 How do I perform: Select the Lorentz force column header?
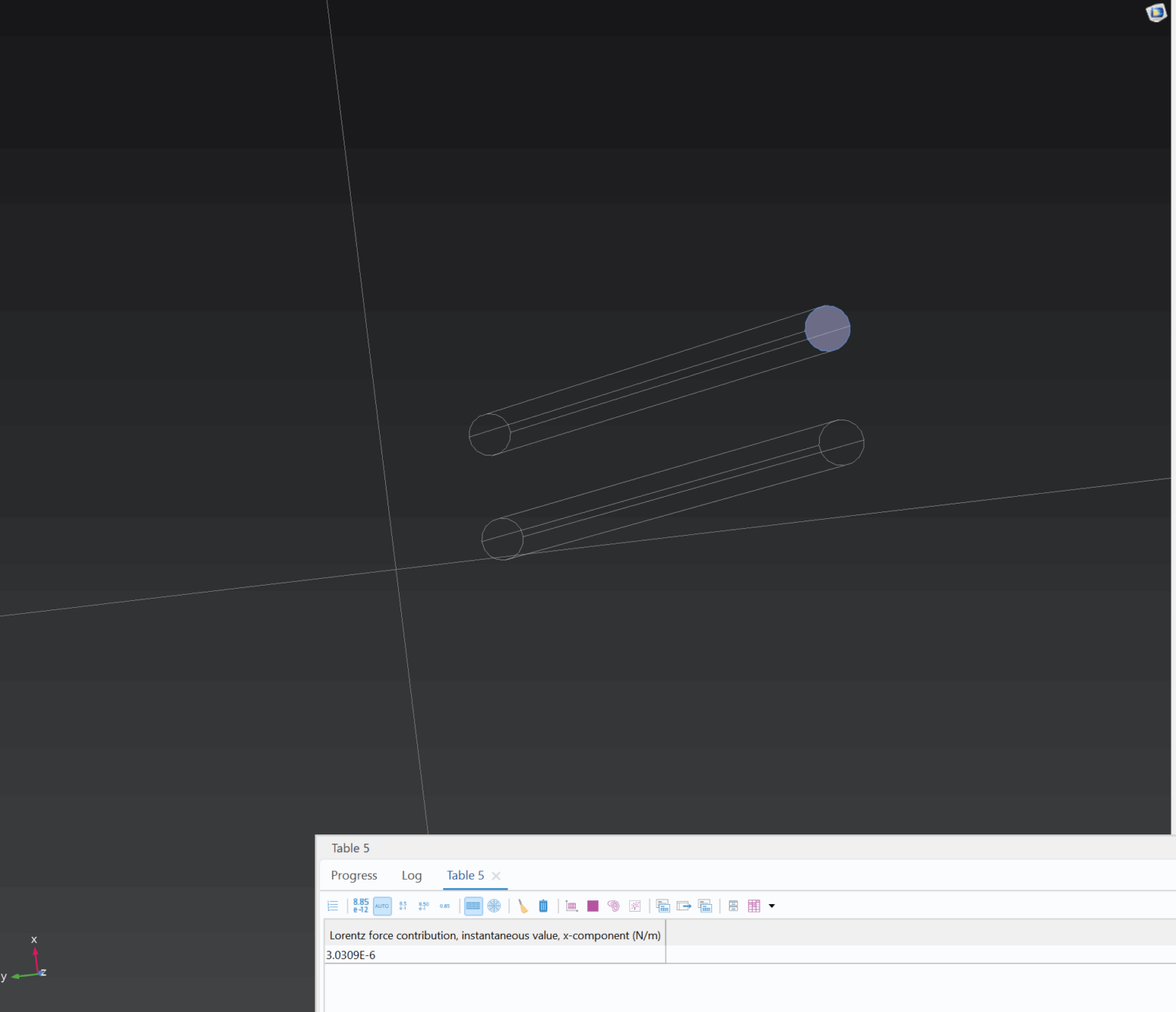[495, 935]
